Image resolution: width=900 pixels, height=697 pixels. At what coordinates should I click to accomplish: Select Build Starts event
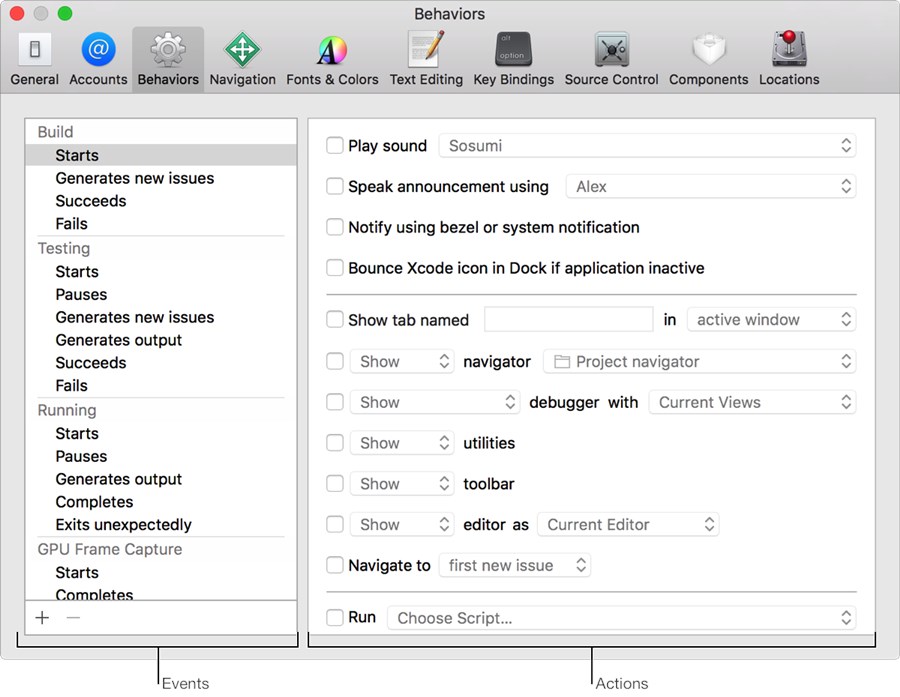click(161, 155)
